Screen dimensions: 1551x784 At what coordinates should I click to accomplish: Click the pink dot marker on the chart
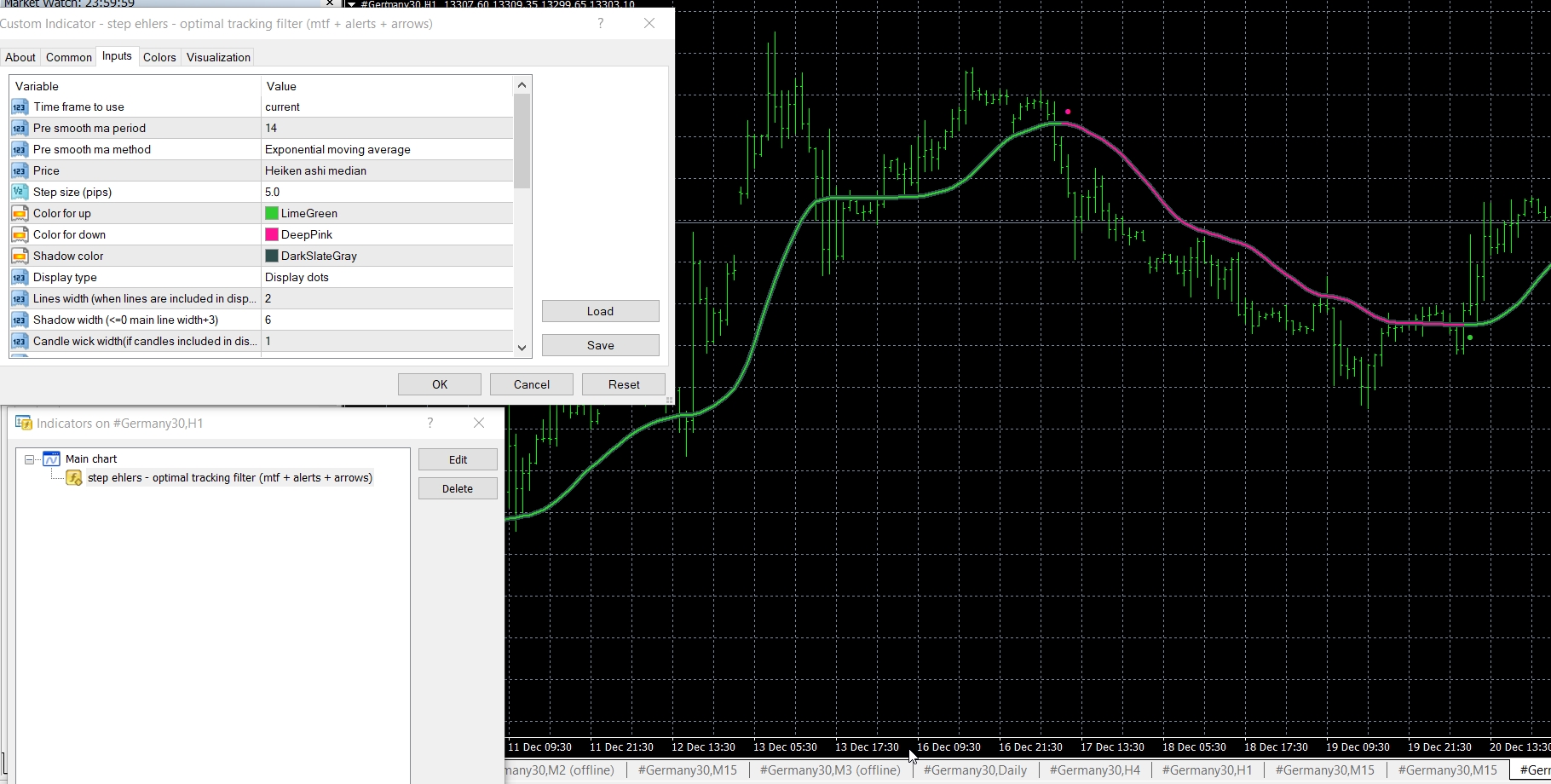[x=1068, y=112]
